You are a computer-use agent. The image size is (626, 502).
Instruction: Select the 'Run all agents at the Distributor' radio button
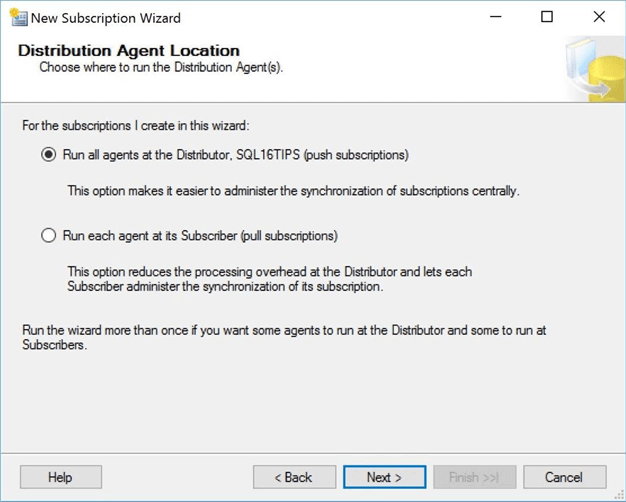coord(49,155)
